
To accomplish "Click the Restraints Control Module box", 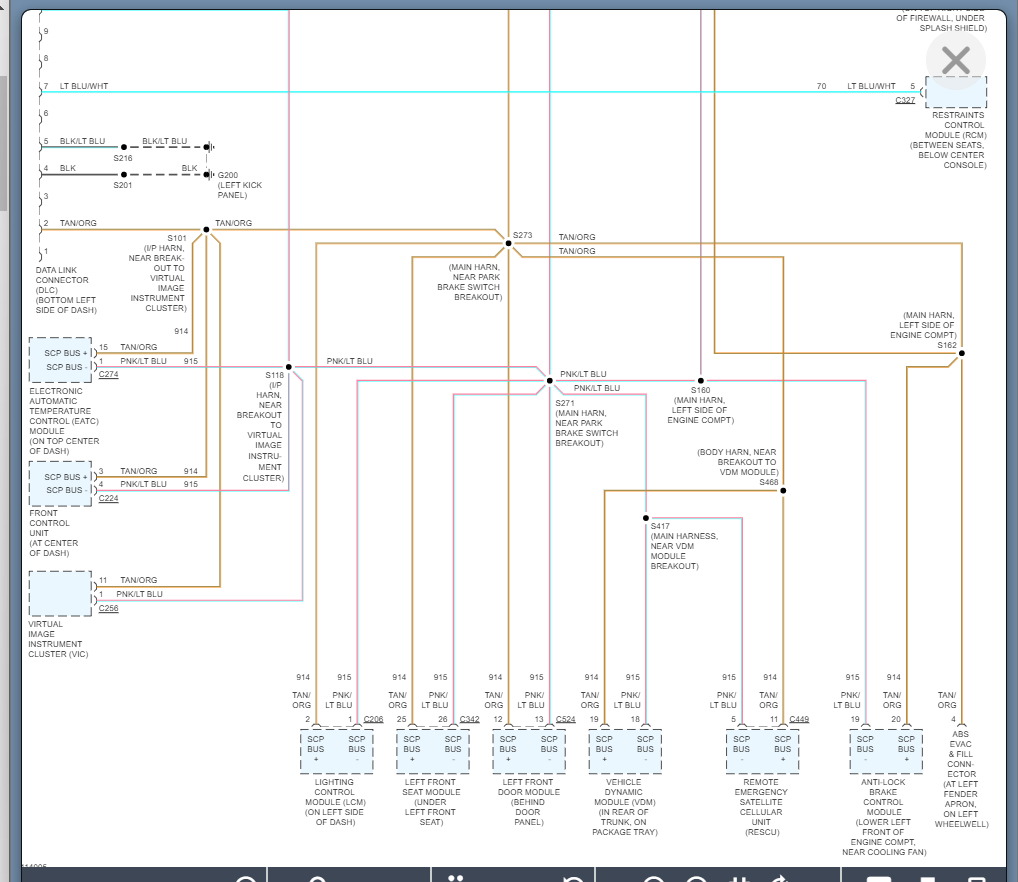I will 956,92.
